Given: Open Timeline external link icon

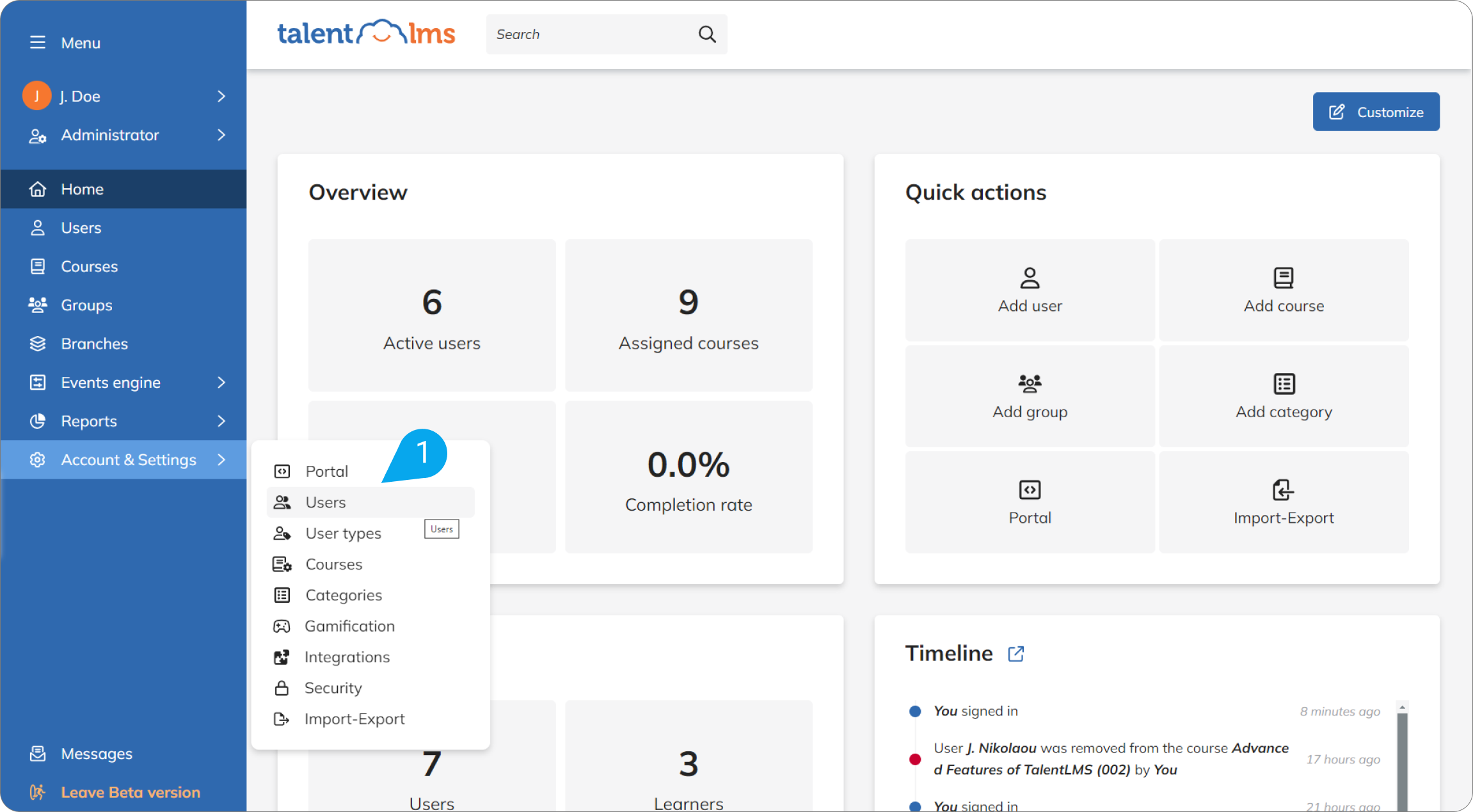Looking at the screenshot, I should 1016,654.
